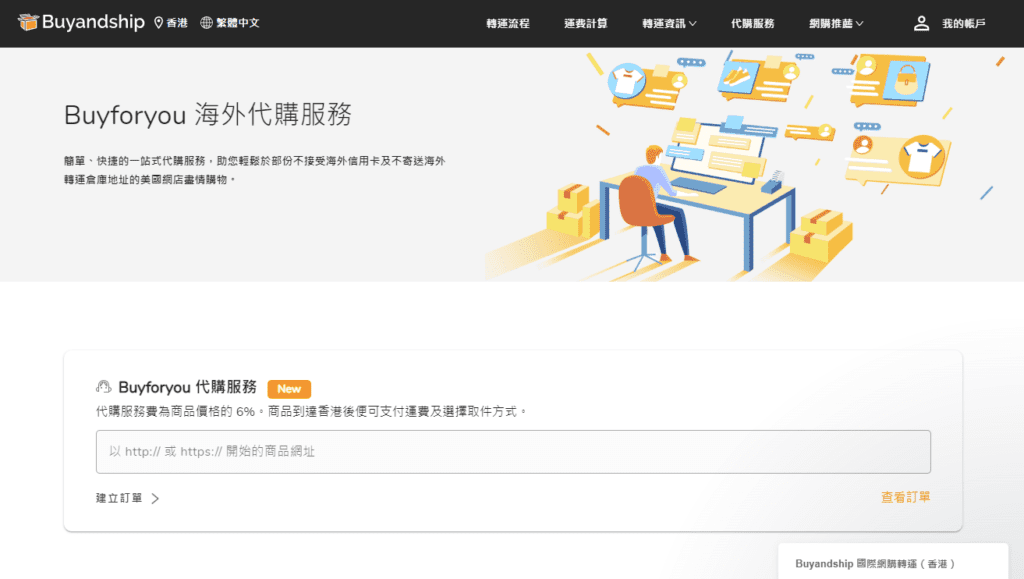The image size is (1024, 579).
Task: Expand the 網購推薦 dropdown
Action: click(836, 23)
